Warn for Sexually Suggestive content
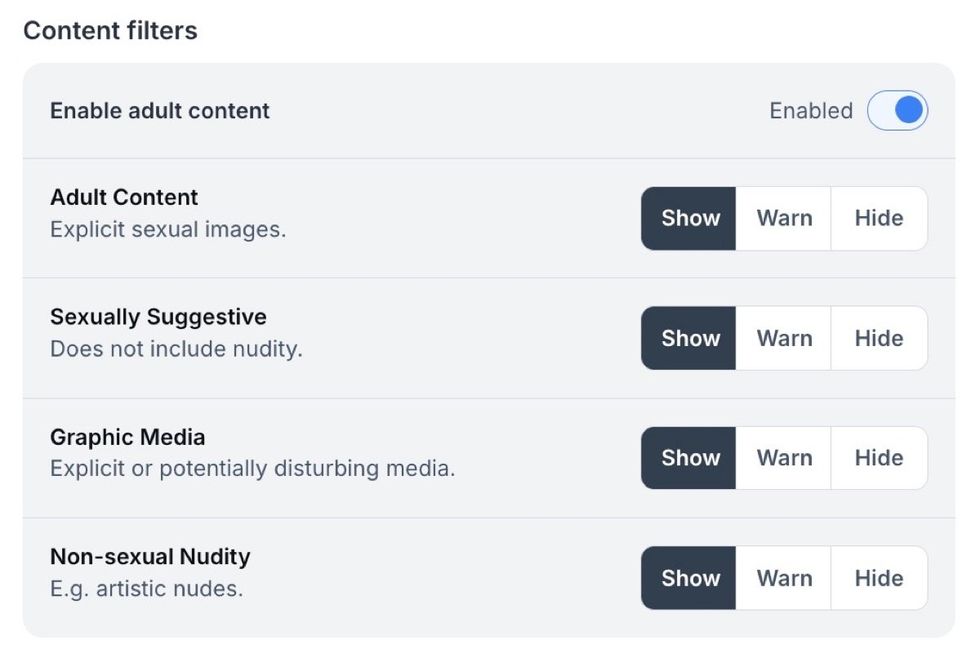The width and height of the screenshot is (980, 662). [x=784, y=338]
